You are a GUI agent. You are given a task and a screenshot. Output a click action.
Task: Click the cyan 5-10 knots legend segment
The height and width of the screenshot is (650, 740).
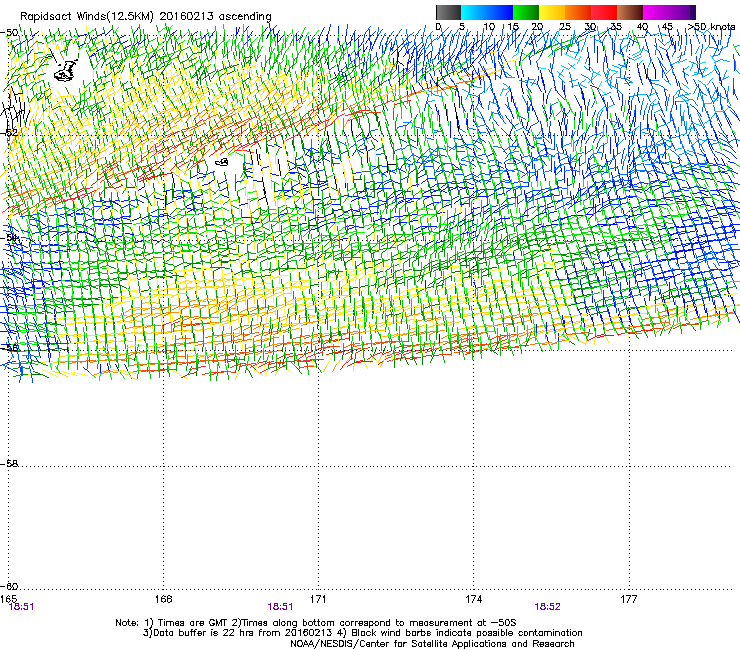pyautogui.click(x=474, y=12)
